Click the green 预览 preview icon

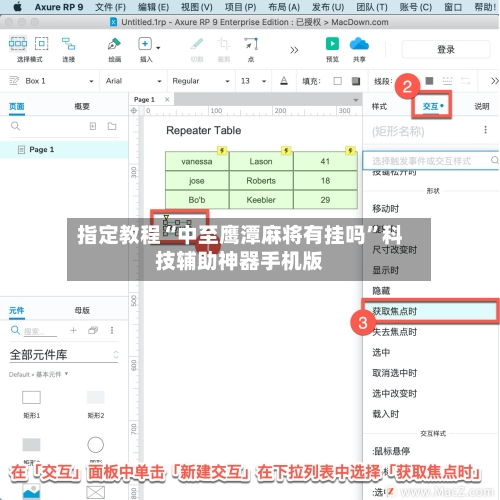click(x=332, y=44)
